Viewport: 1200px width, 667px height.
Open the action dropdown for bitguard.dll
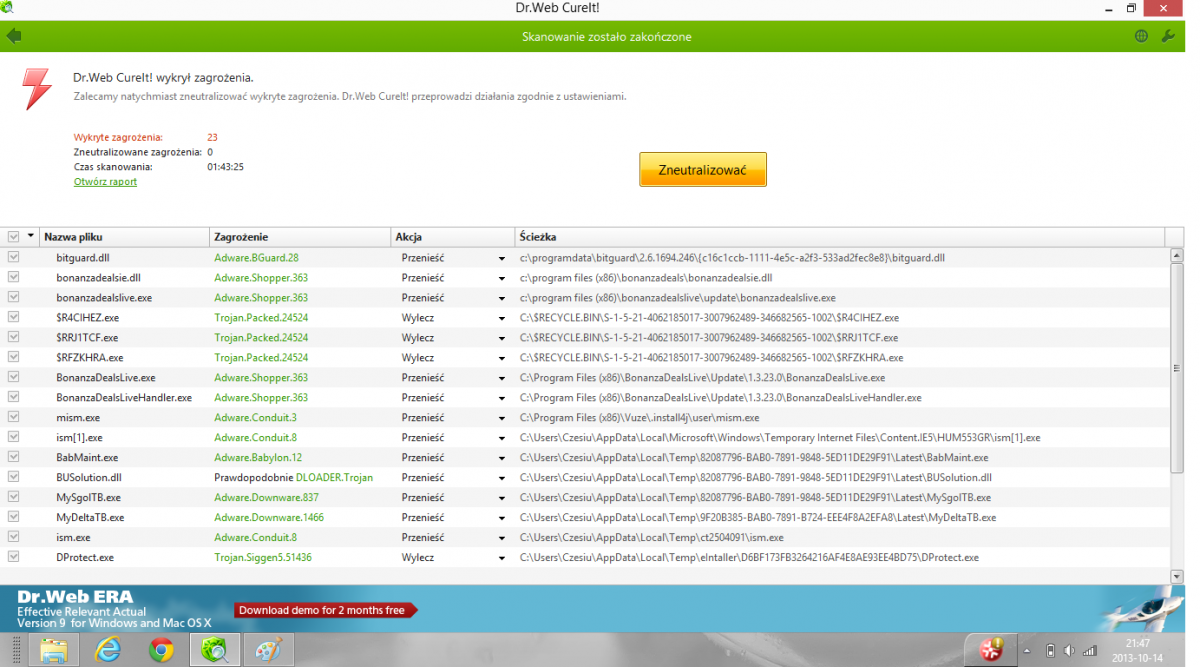(x=502, y=258)
